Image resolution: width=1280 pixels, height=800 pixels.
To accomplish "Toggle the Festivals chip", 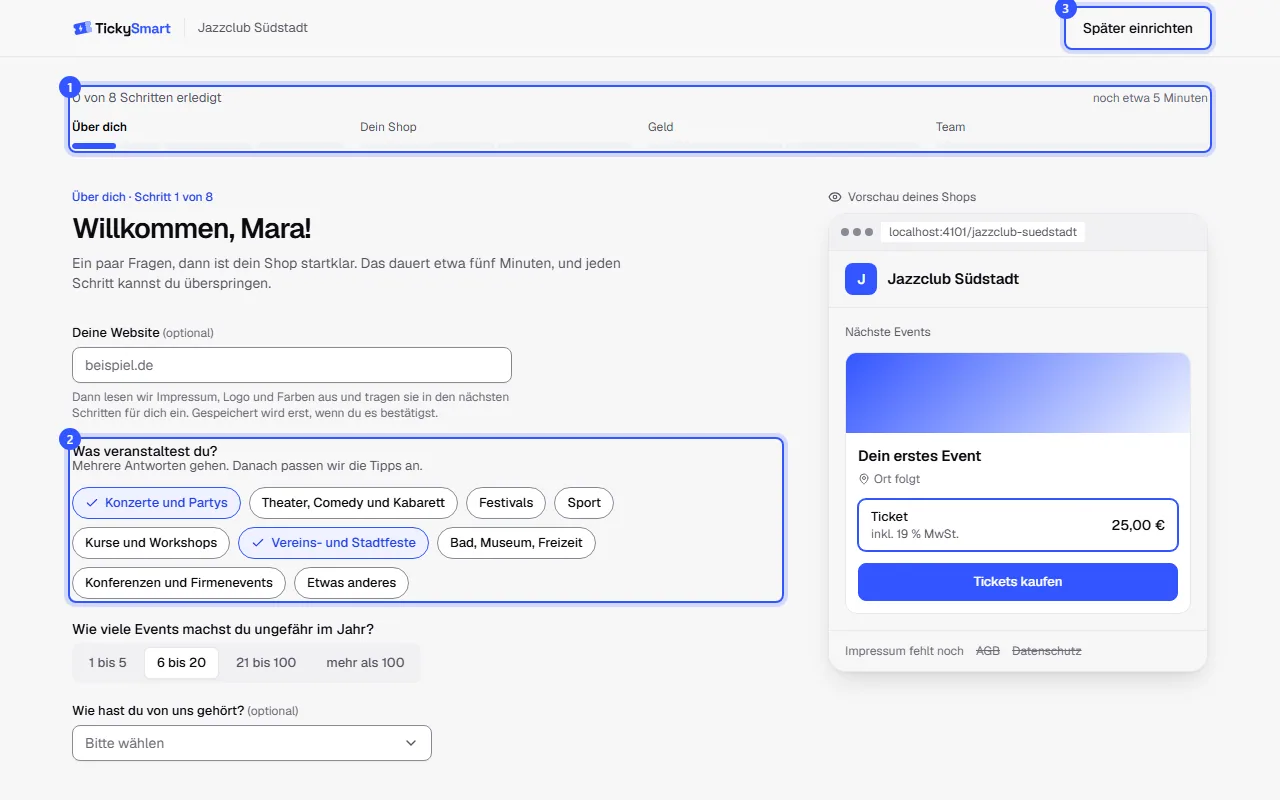I will coord(506,503).
